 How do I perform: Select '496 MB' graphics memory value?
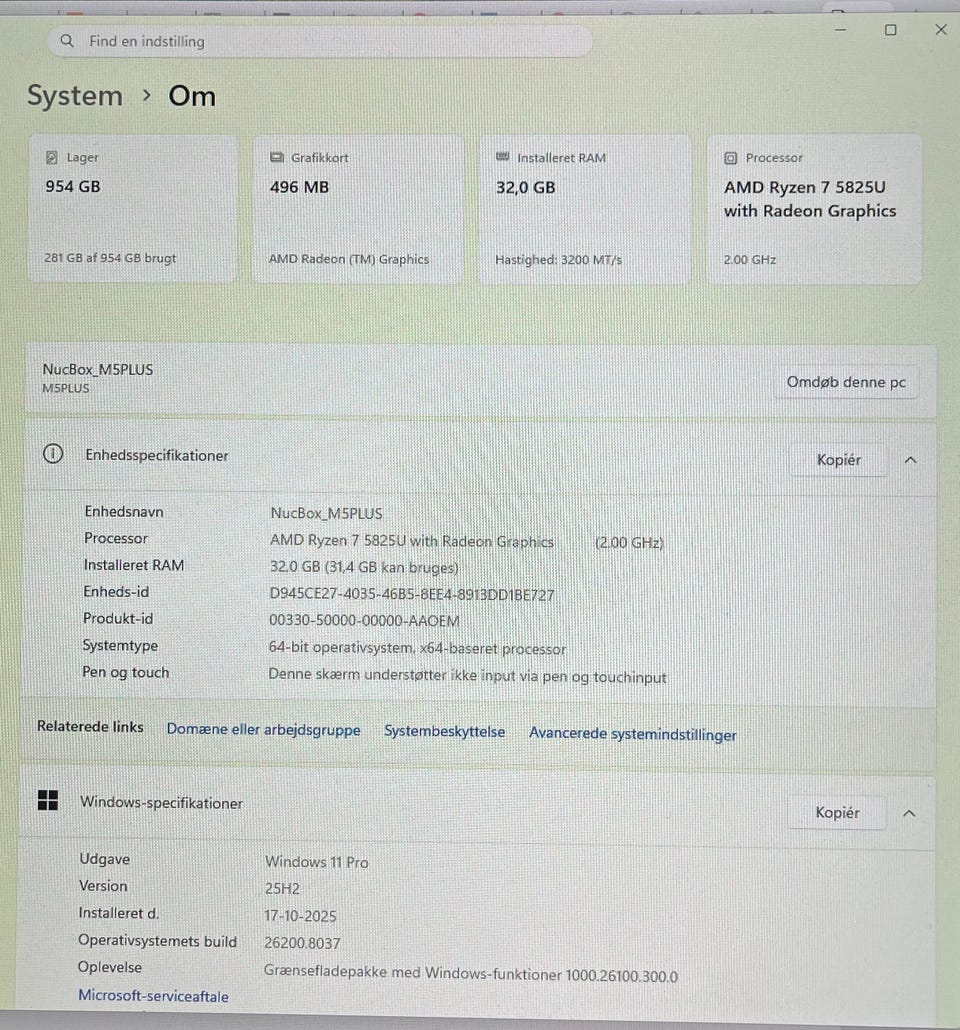299,187
